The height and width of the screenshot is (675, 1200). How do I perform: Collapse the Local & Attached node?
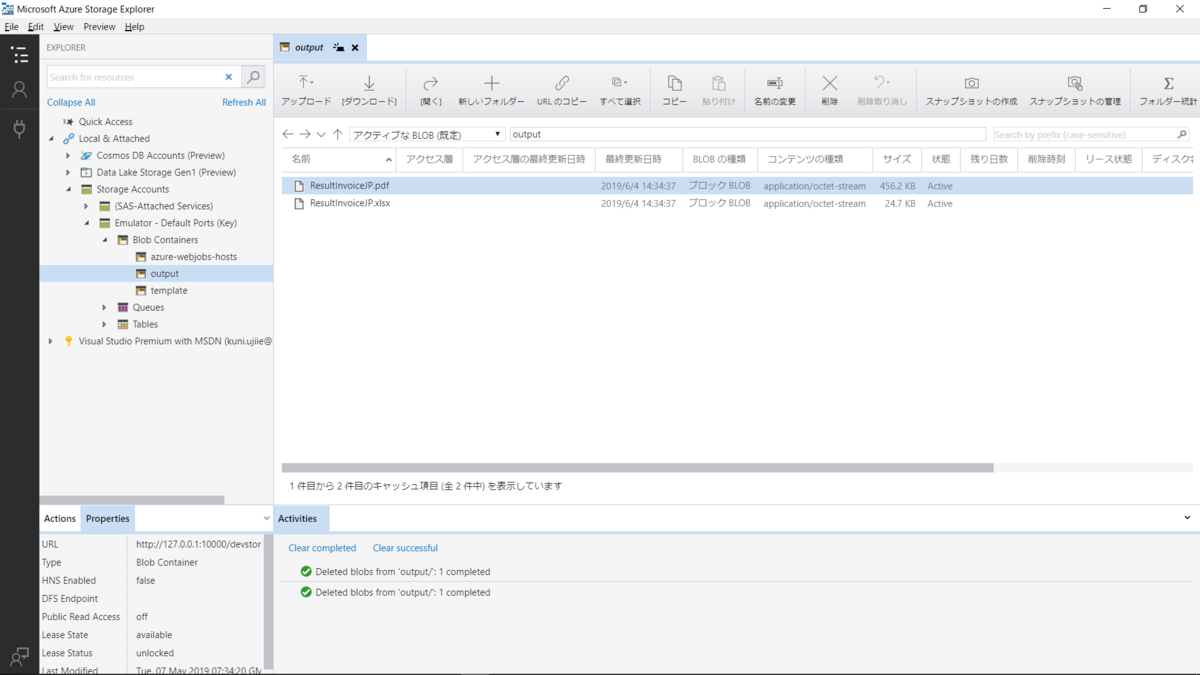pos(52,139)
